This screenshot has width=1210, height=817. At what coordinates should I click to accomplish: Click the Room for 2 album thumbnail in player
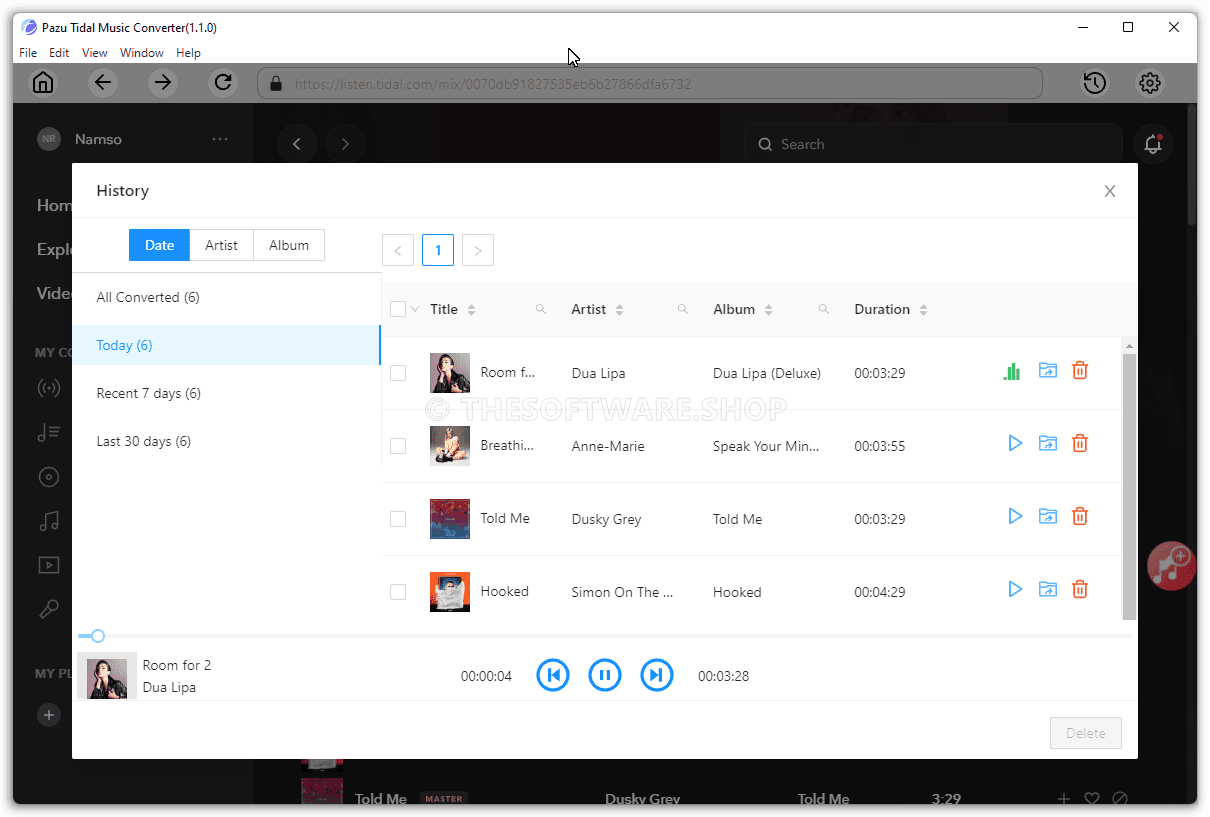[x=107, y=676]
